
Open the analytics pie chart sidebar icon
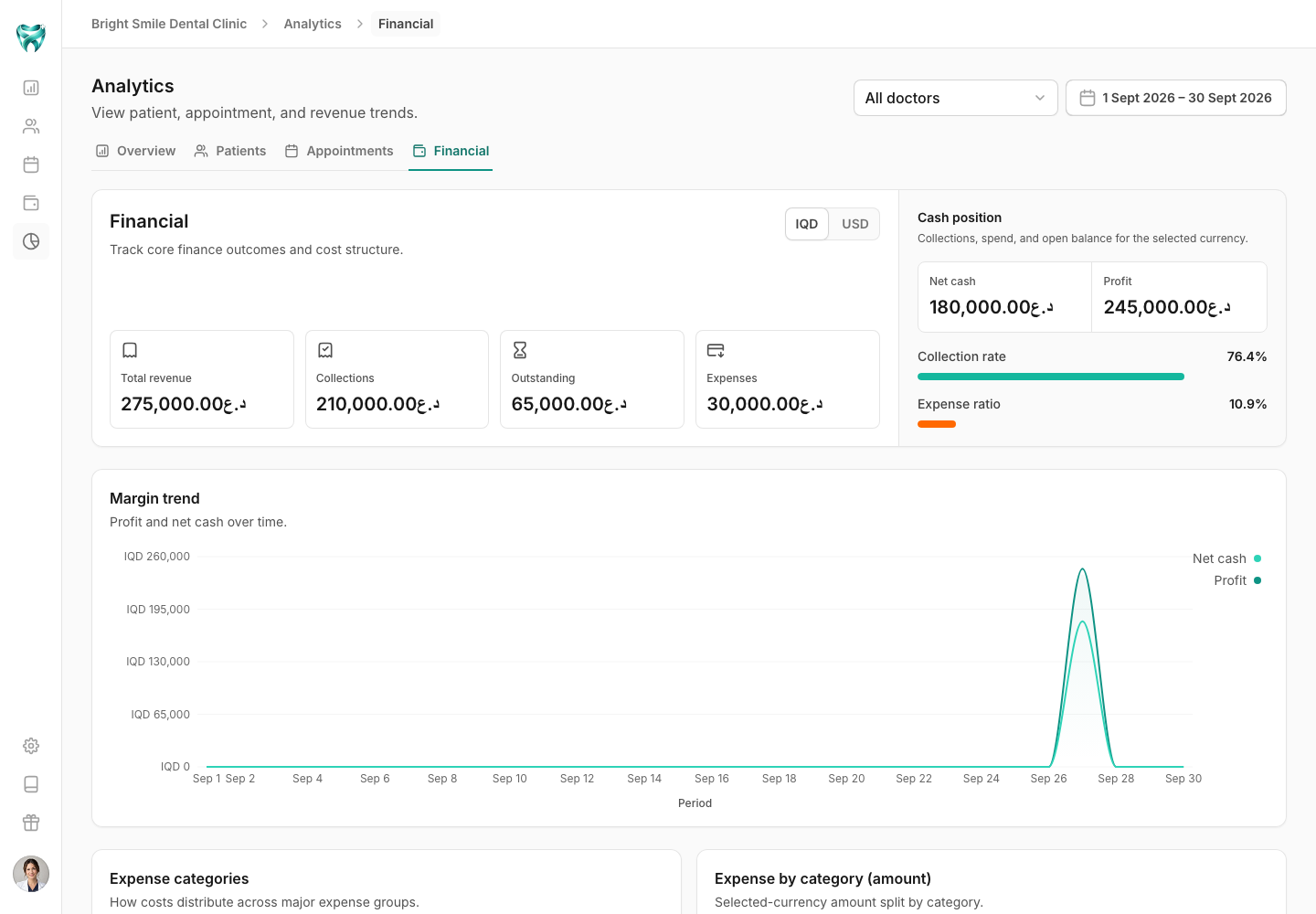tap(31, 241)
